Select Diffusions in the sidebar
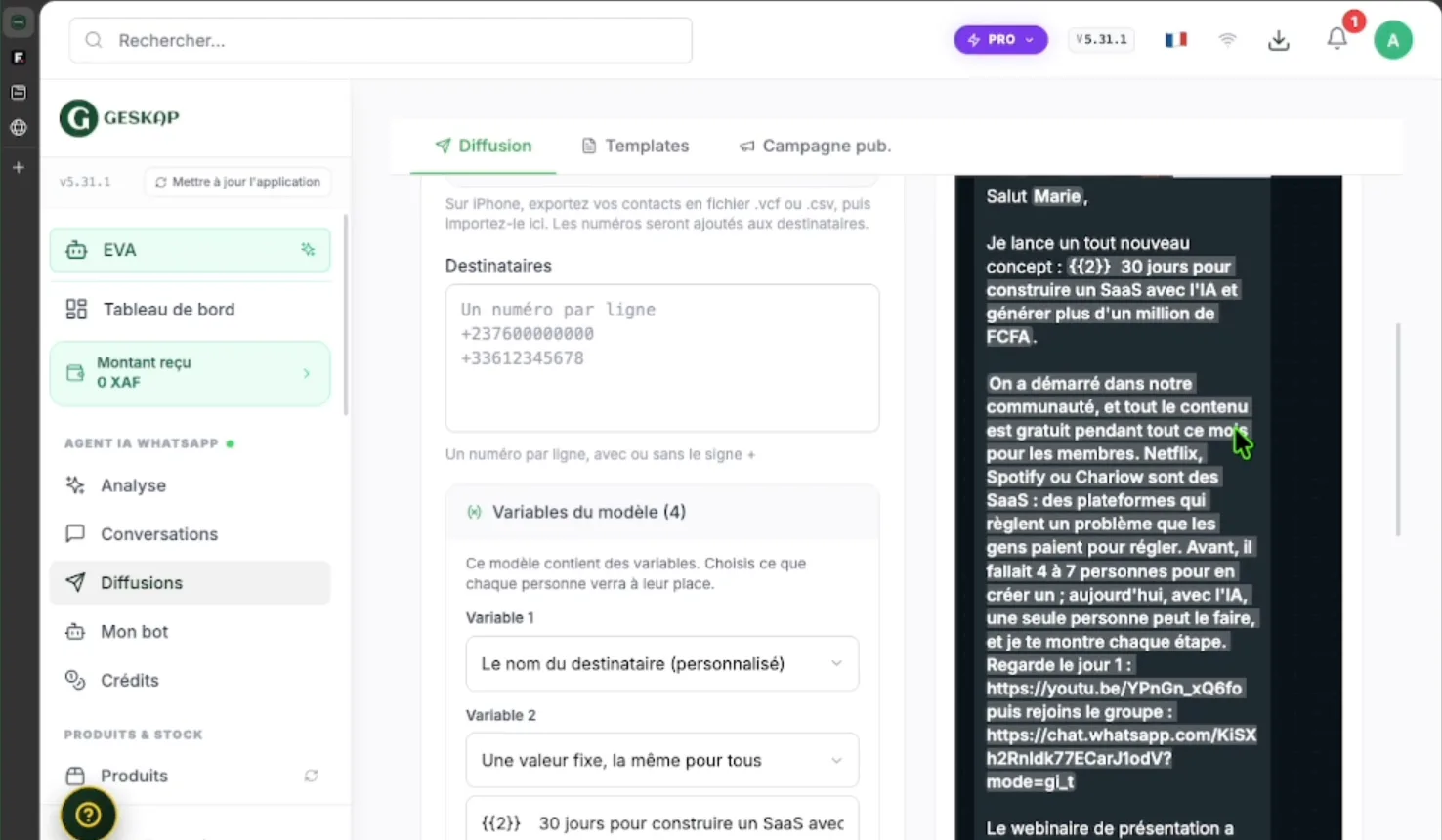Viewport: 1442px width, 840px height. (190, 582)
